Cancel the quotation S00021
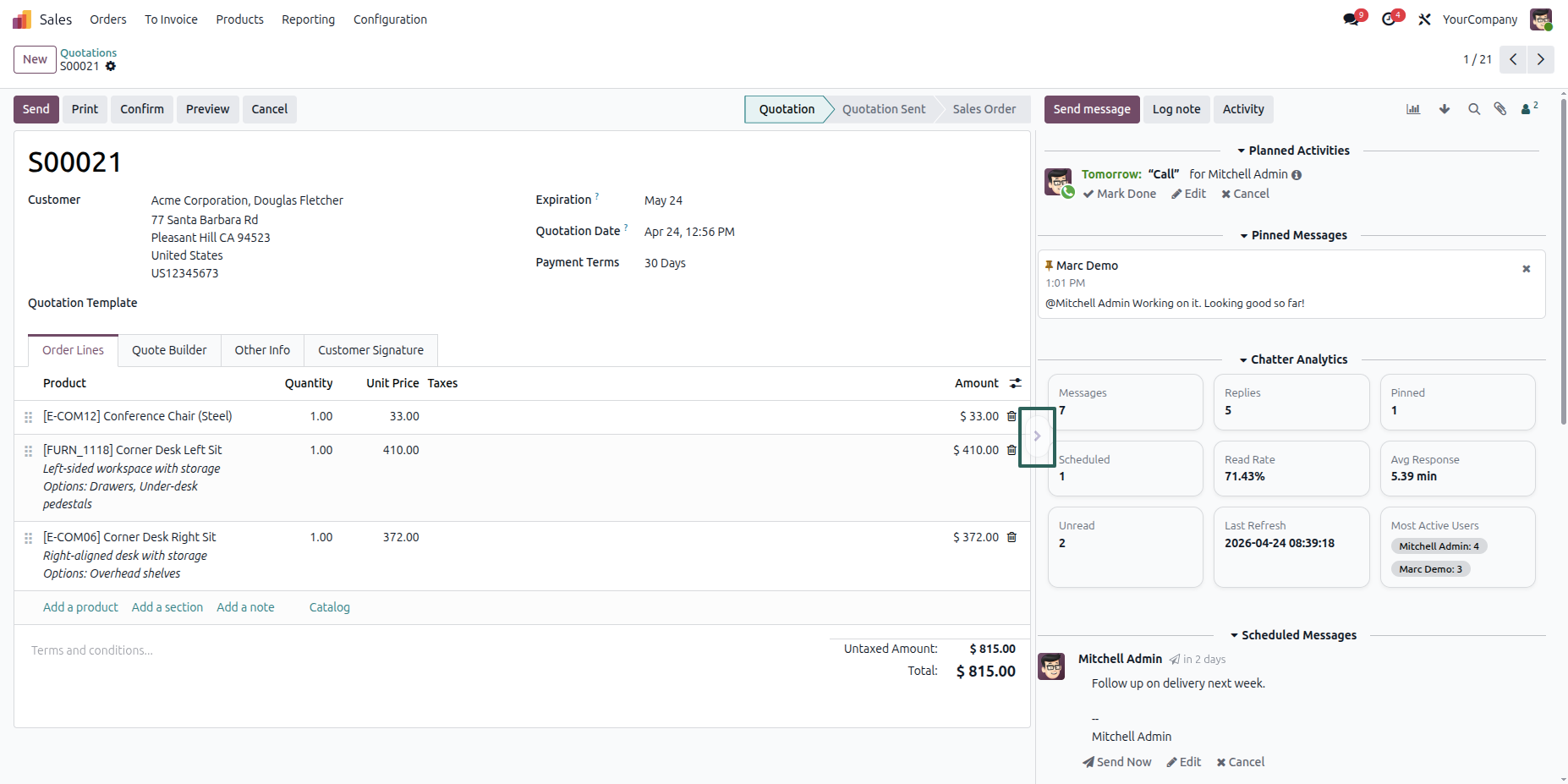Viewport: 1568px width, 784px height. [269, 109]
